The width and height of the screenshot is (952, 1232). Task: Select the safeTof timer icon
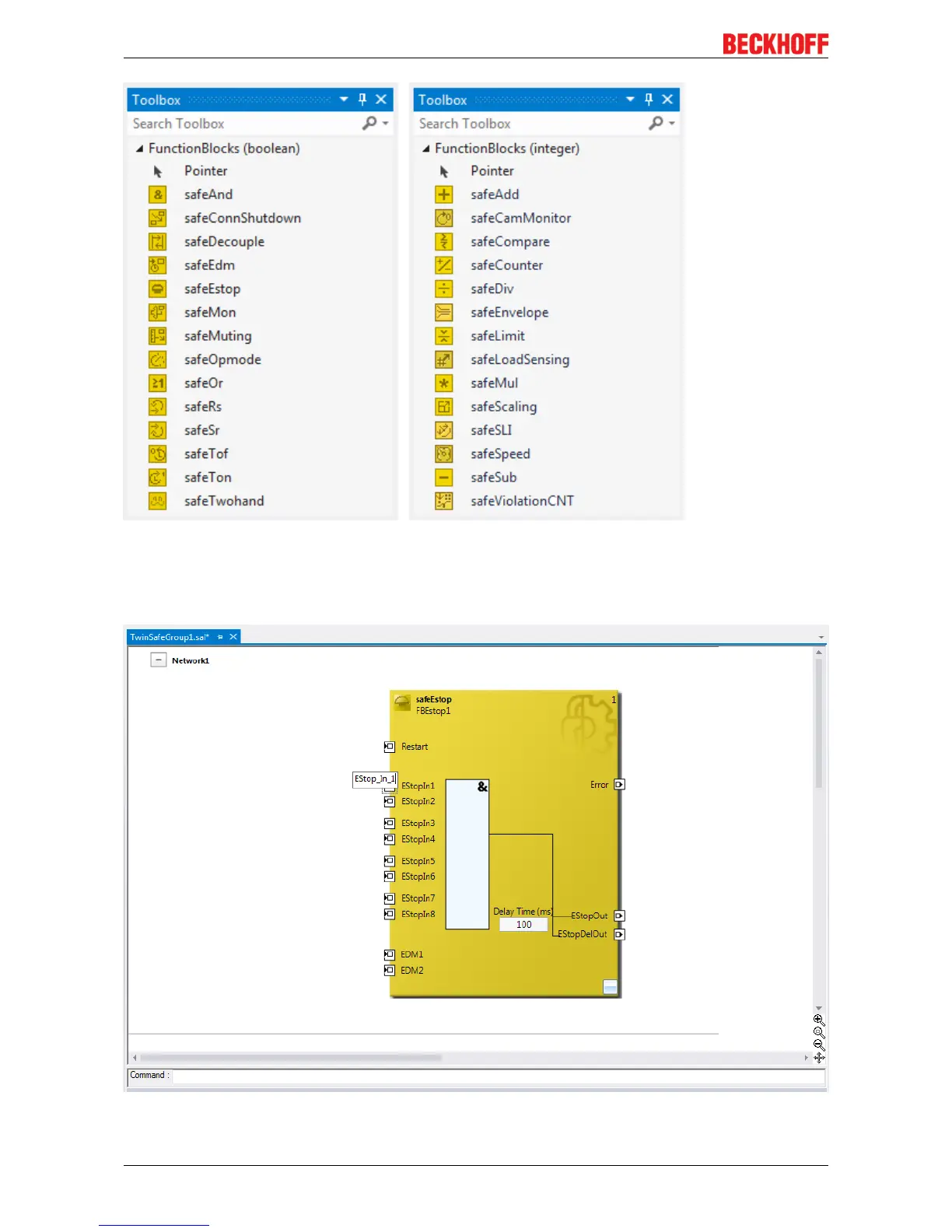[x=158, y=453]
